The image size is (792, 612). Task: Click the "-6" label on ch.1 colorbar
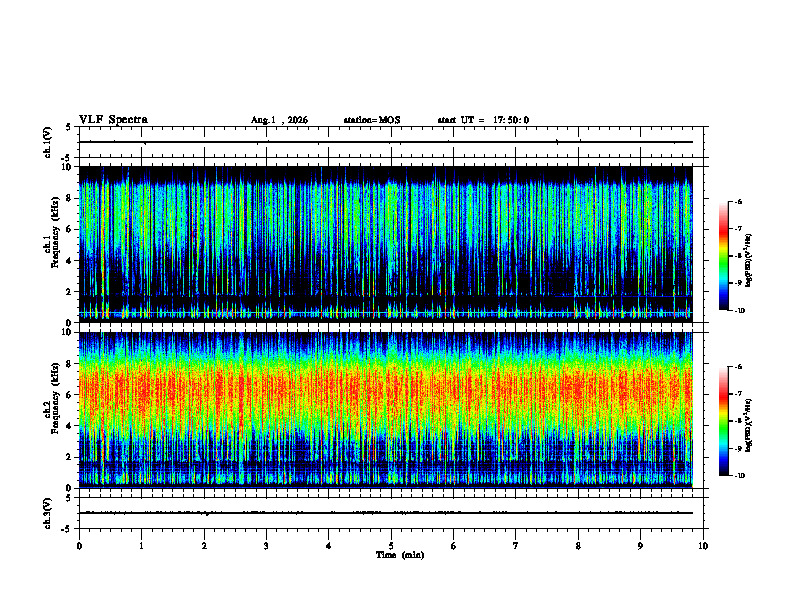(738, 201)
